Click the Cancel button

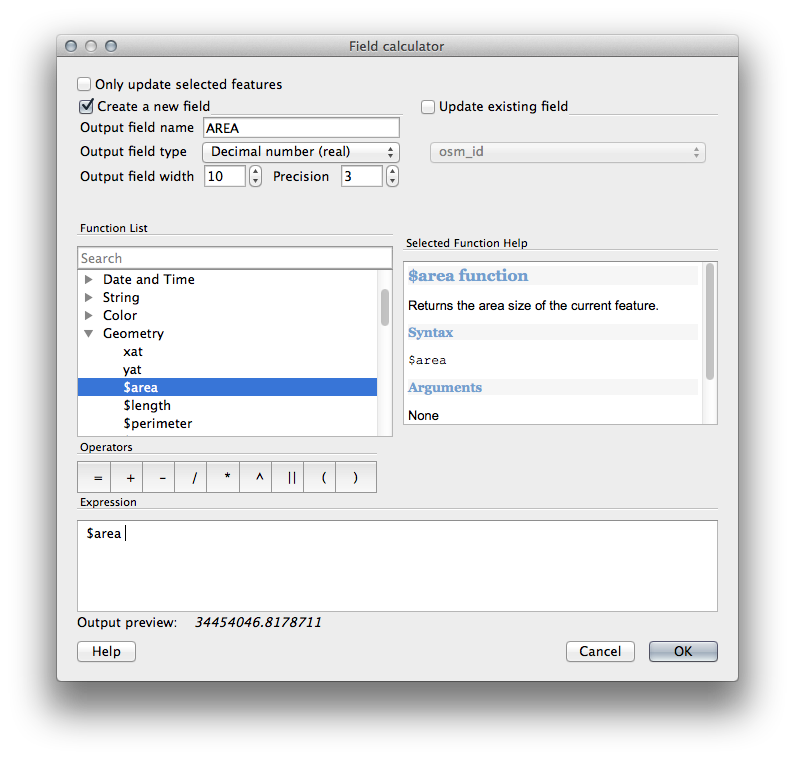tap(600, 651)
